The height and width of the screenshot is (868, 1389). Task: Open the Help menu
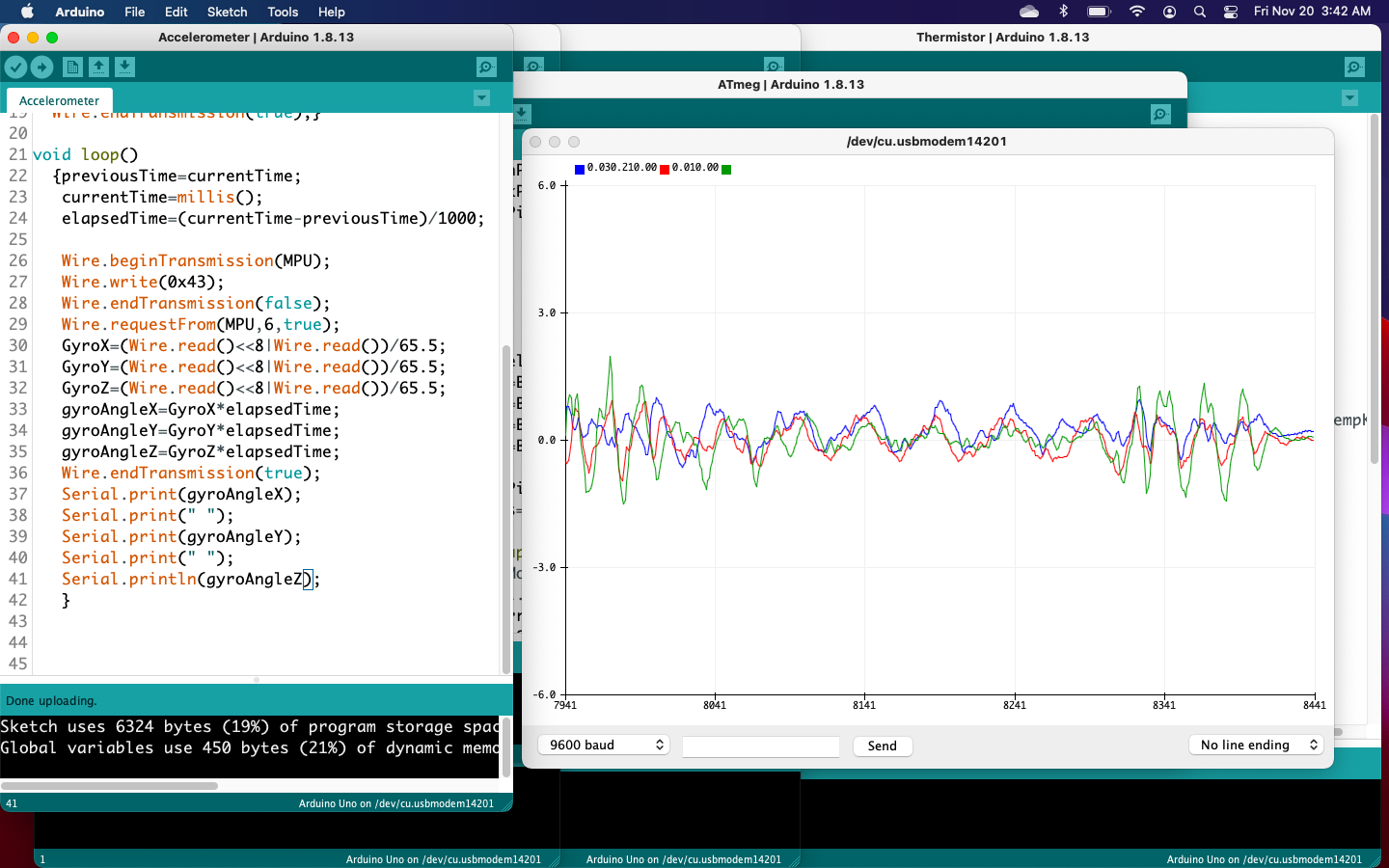pos(332,12)
